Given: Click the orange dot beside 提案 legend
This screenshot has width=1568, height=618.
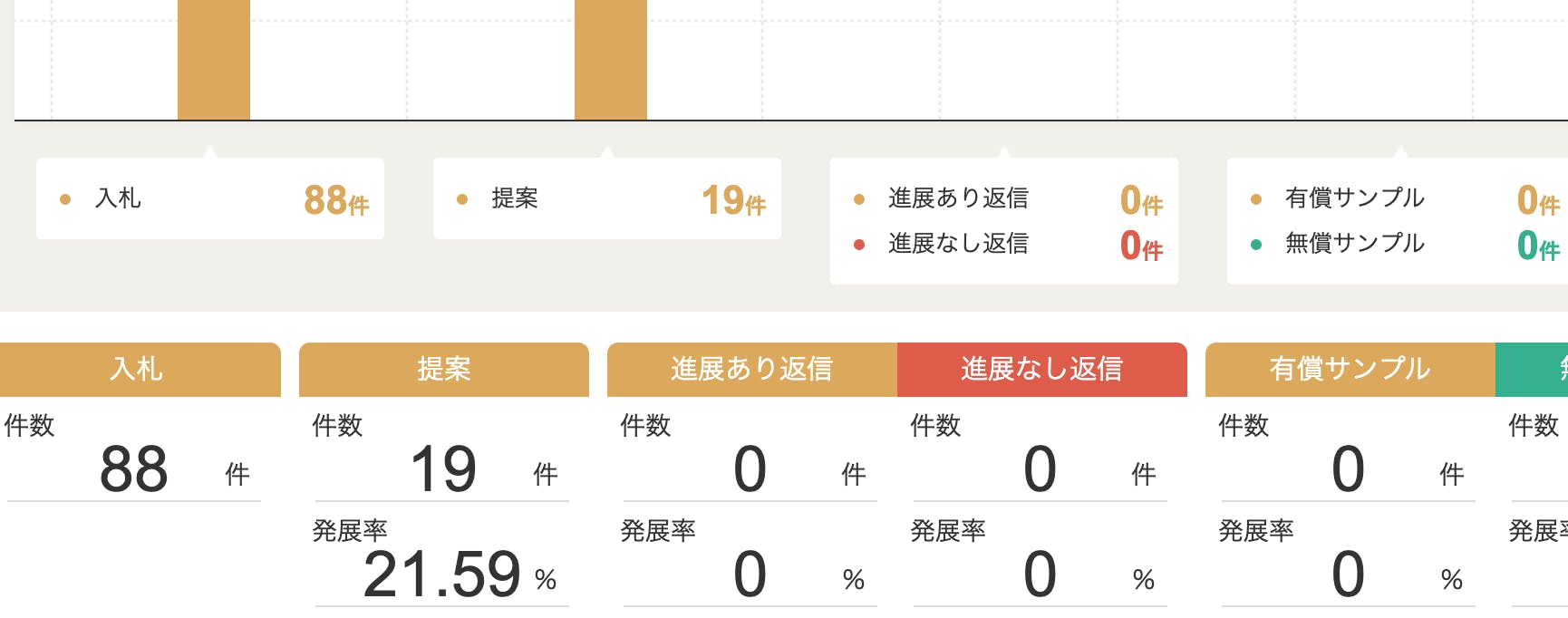Looking at the screenshot, I should 462,199.
